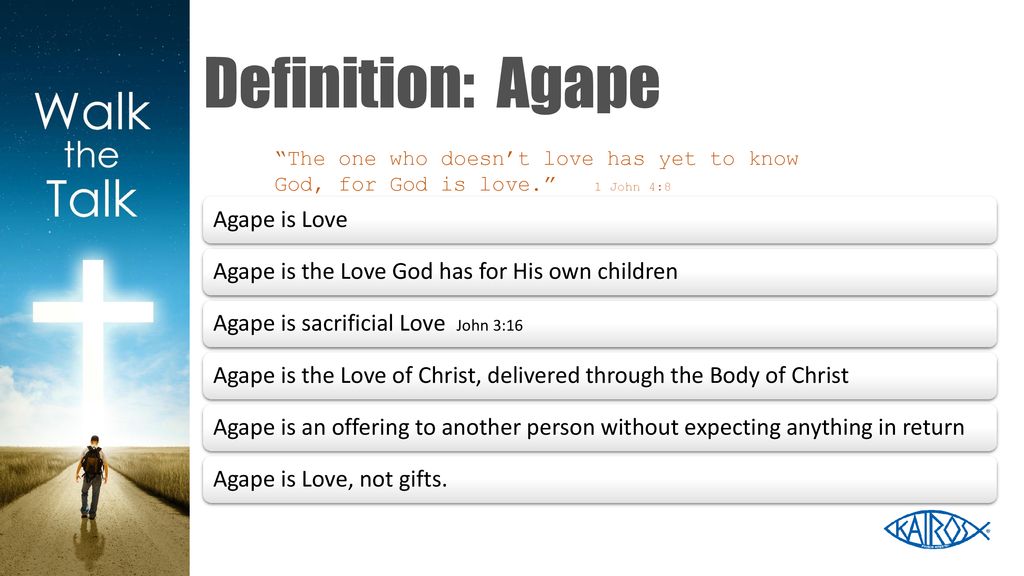Screen dimensions: 1024x576
Task: Click the 'Walk the Talk' title
Action: pos(93,155)
